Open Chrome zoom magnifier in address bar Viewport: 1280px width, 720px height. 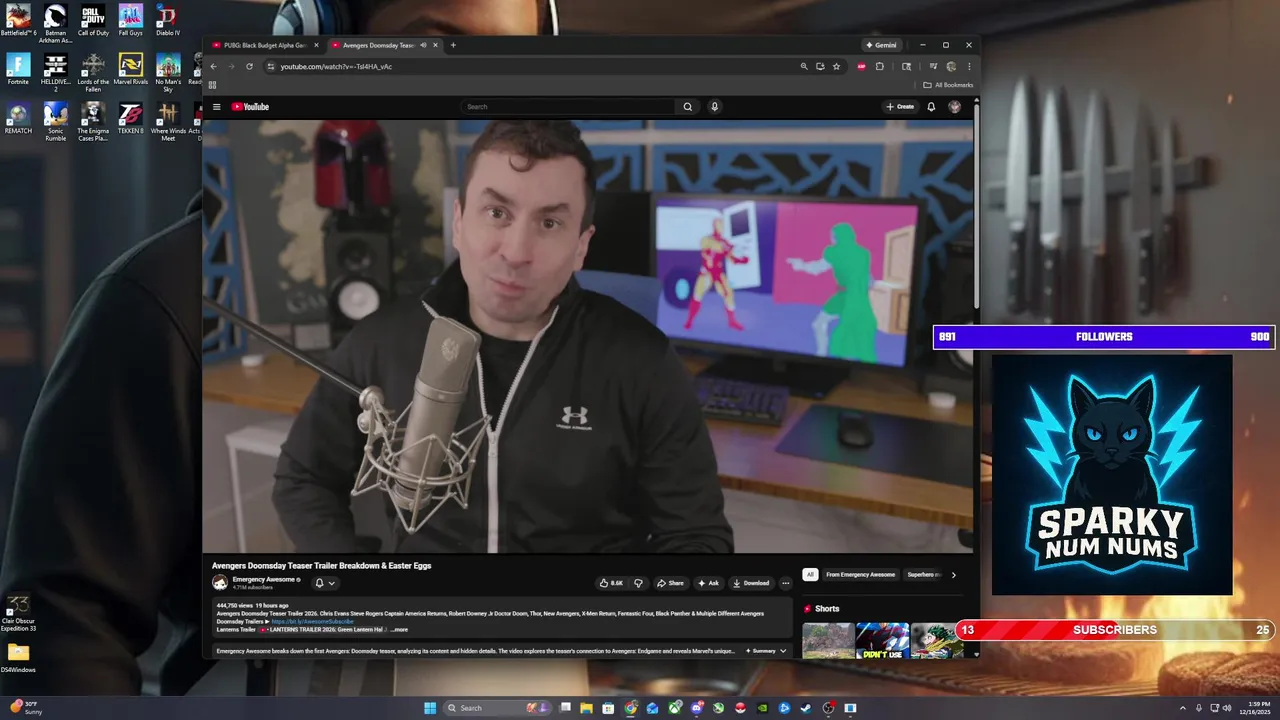(803, 66)
